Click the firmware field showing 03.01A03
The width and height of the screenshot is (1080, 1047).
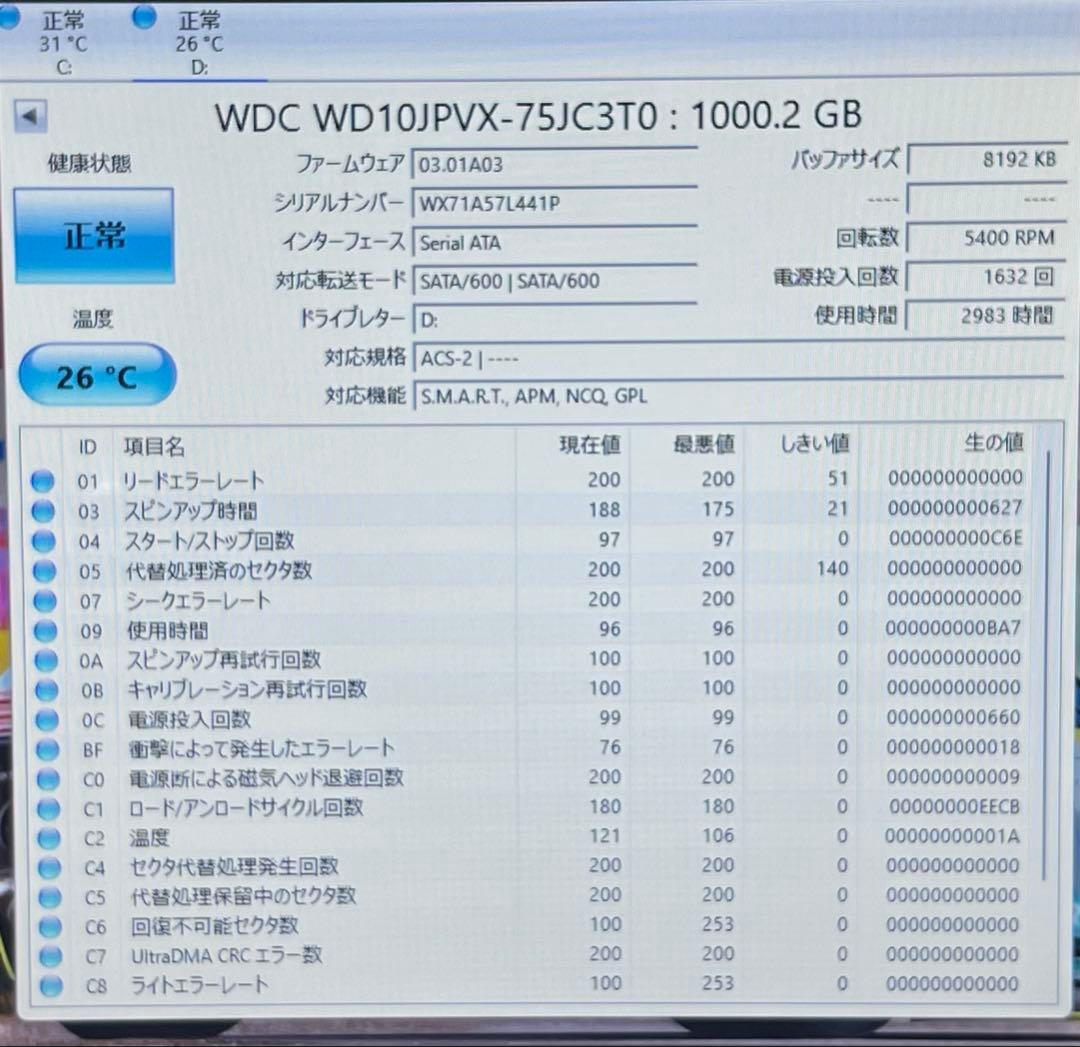click(555, 164)
